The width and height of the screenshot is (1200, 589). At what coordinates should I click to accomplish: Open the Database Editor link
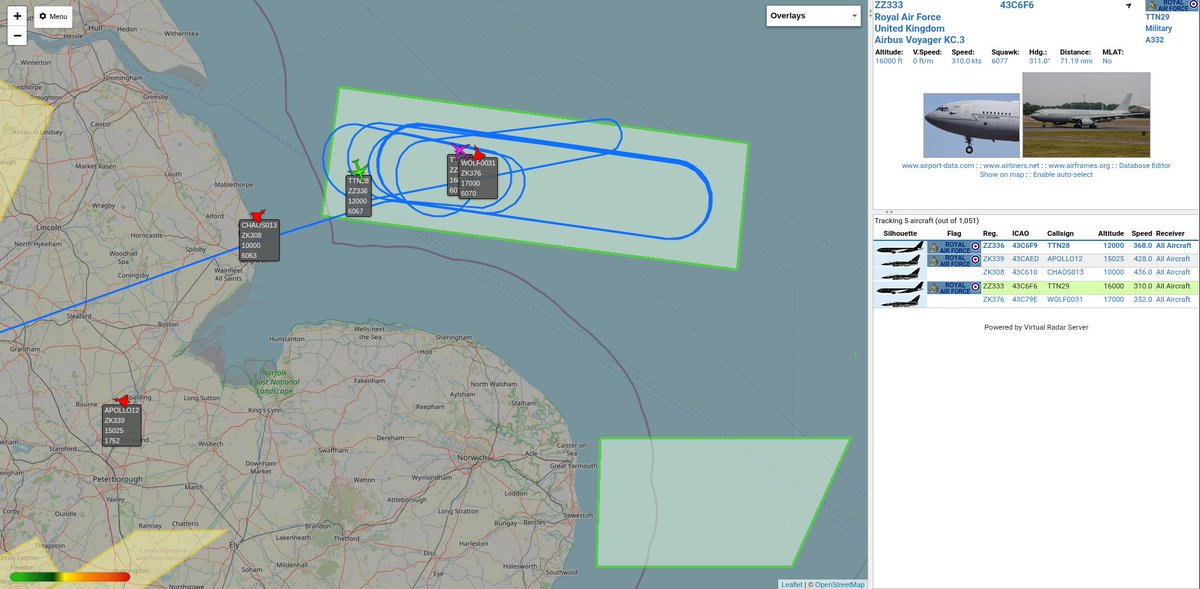point(1145,165)
